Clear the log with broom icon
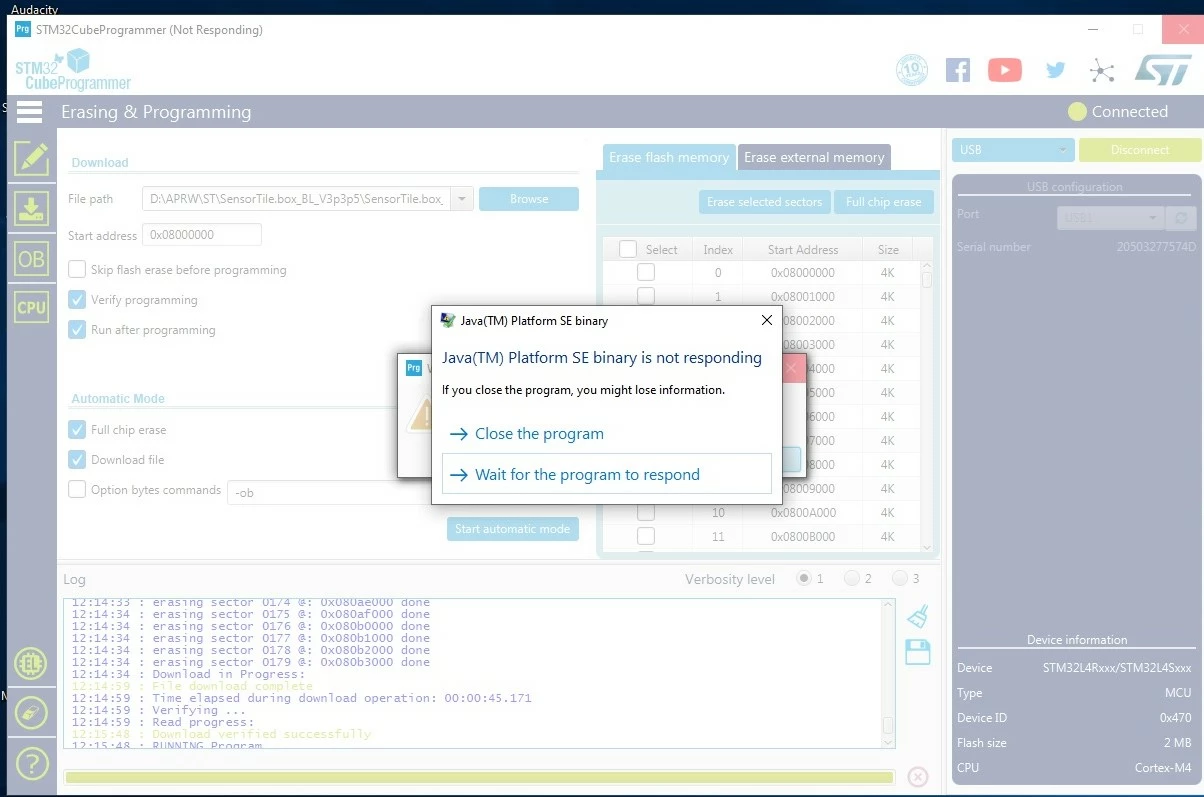Image resolution: width=1204 pixels, height=797 pixels. tap(918, 616)
